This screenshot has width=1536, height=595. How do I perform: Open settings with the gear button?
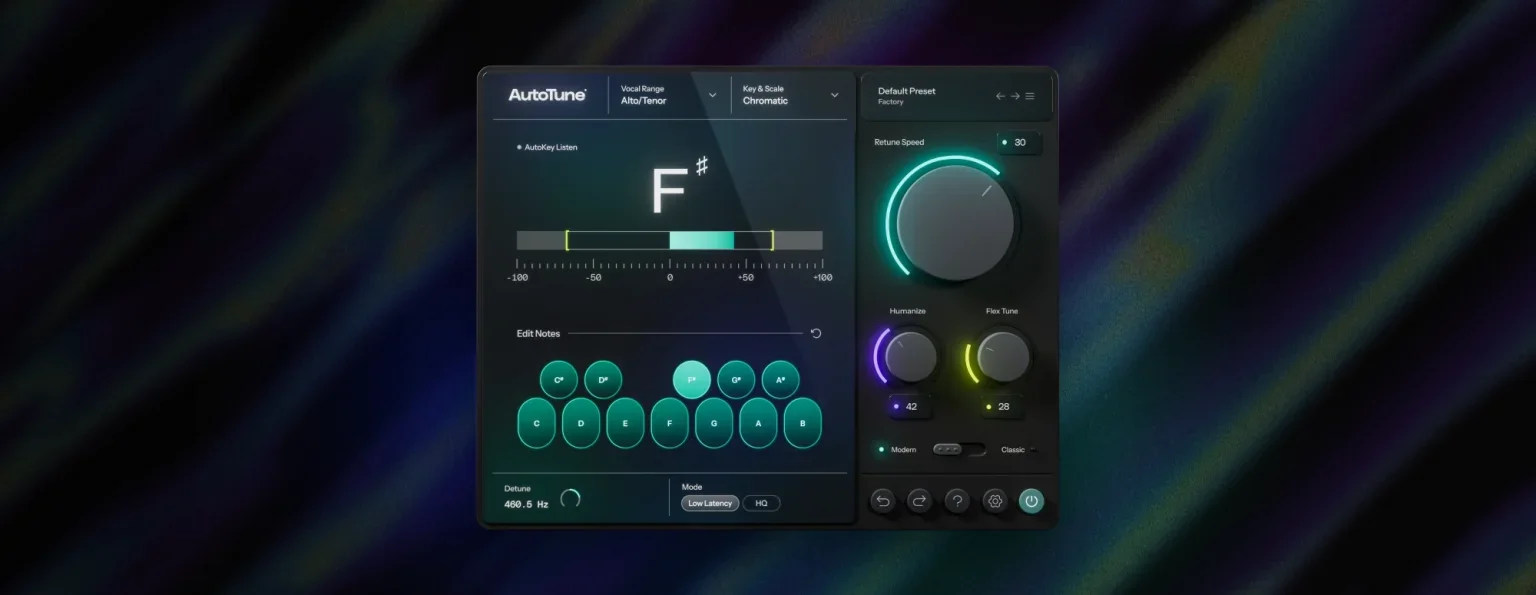(994, 501)
